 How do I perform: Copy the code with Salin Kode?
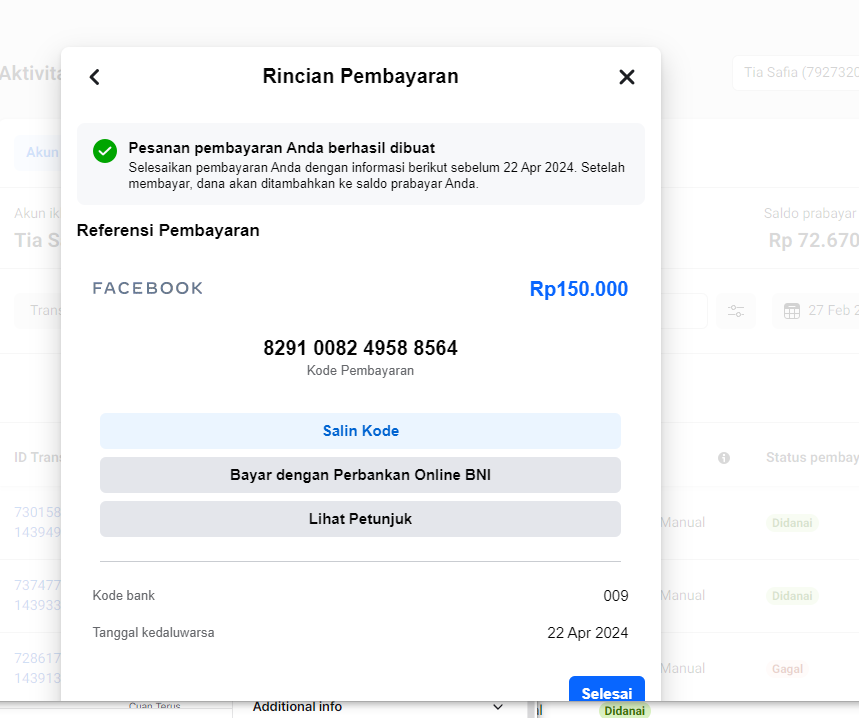(360, 431)
